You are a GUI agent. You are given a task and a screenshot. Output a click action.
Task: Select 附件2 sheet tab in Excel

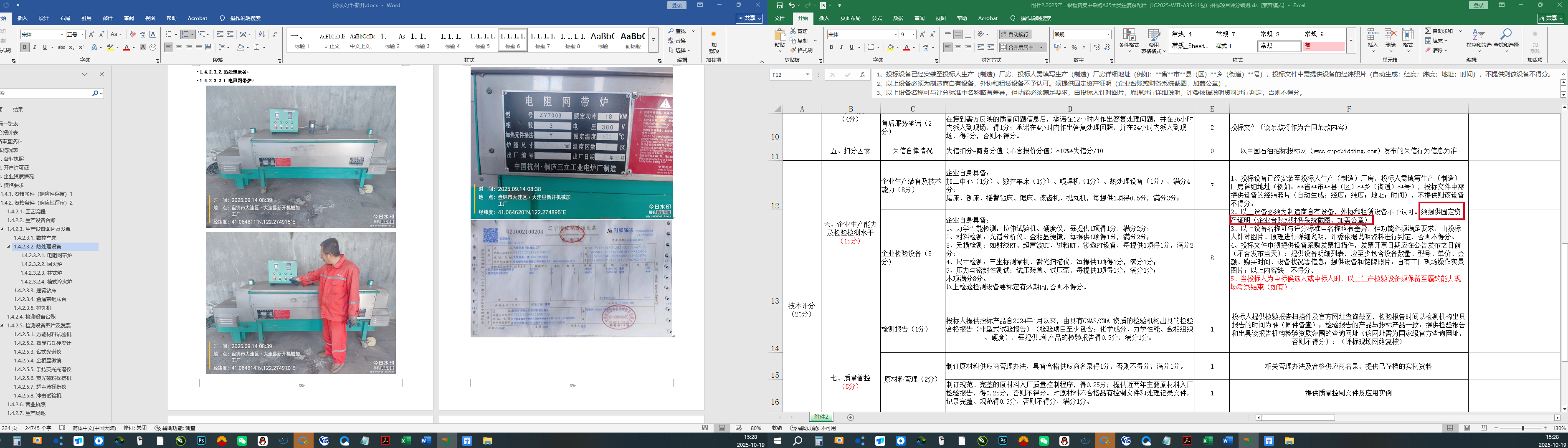(821, 418)
